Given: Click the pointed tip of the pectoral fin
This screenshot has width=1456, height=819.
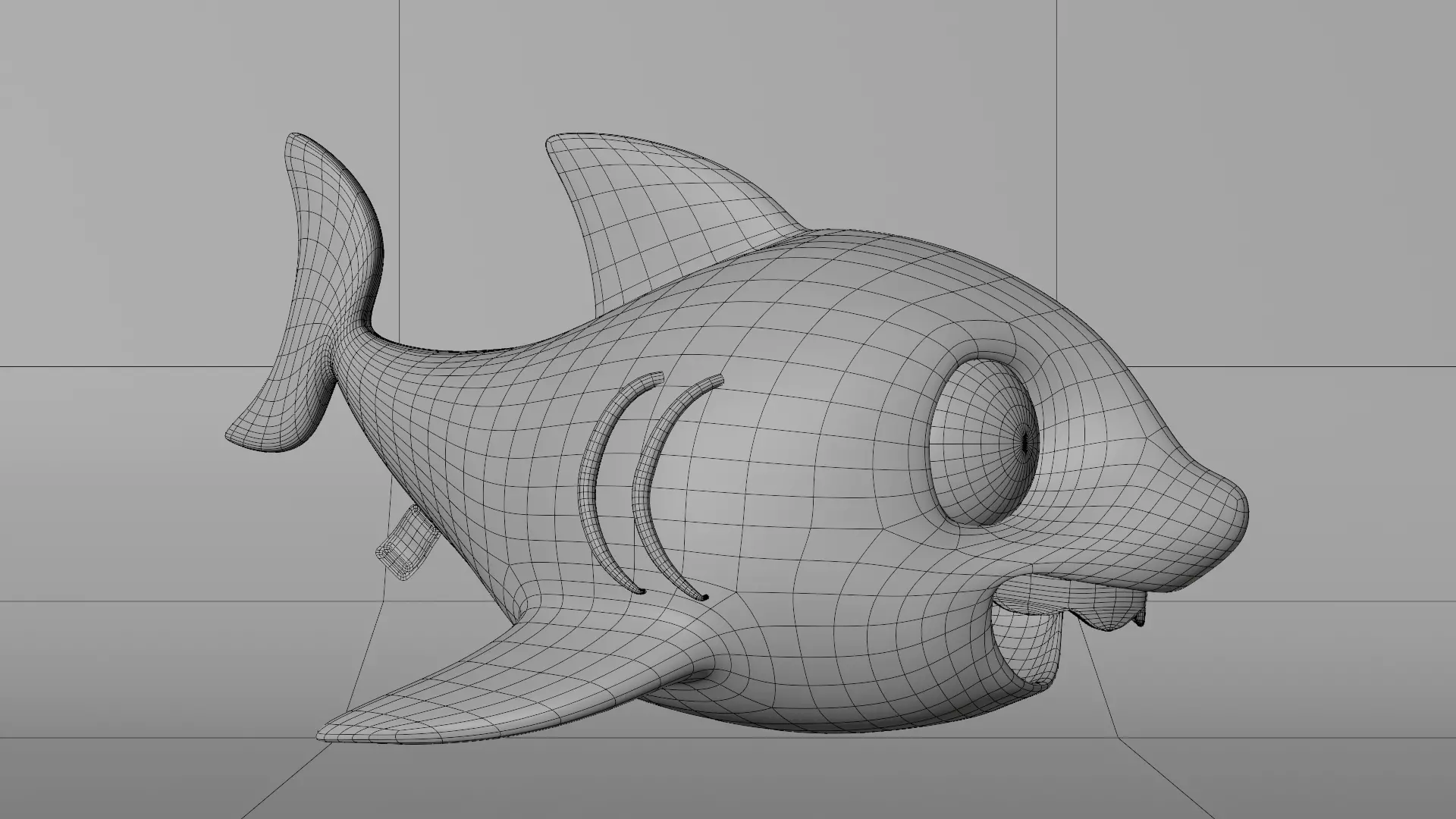Looking at the screenshot, I should (326, 732).
